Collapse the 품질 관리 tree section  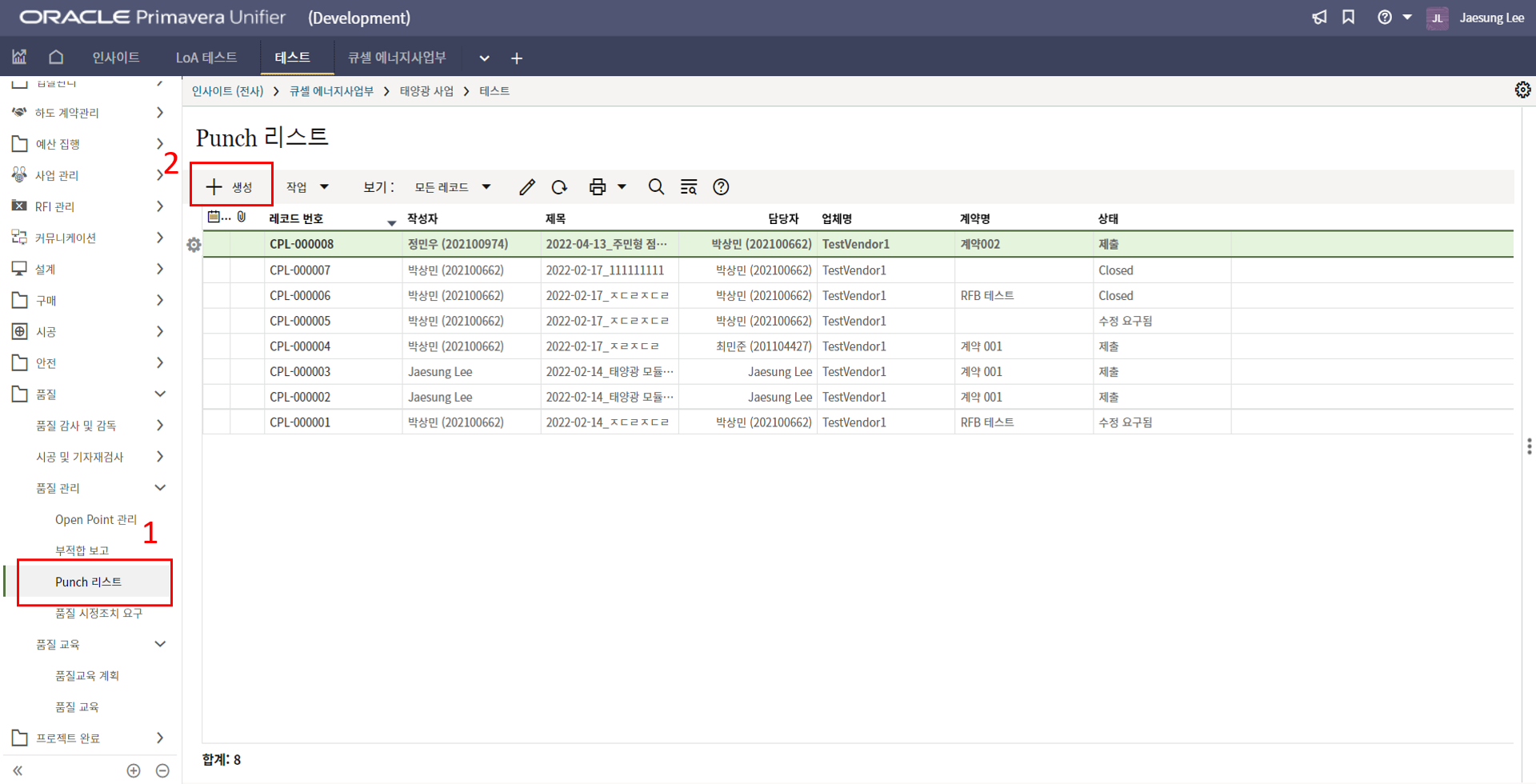coord(160,488)
